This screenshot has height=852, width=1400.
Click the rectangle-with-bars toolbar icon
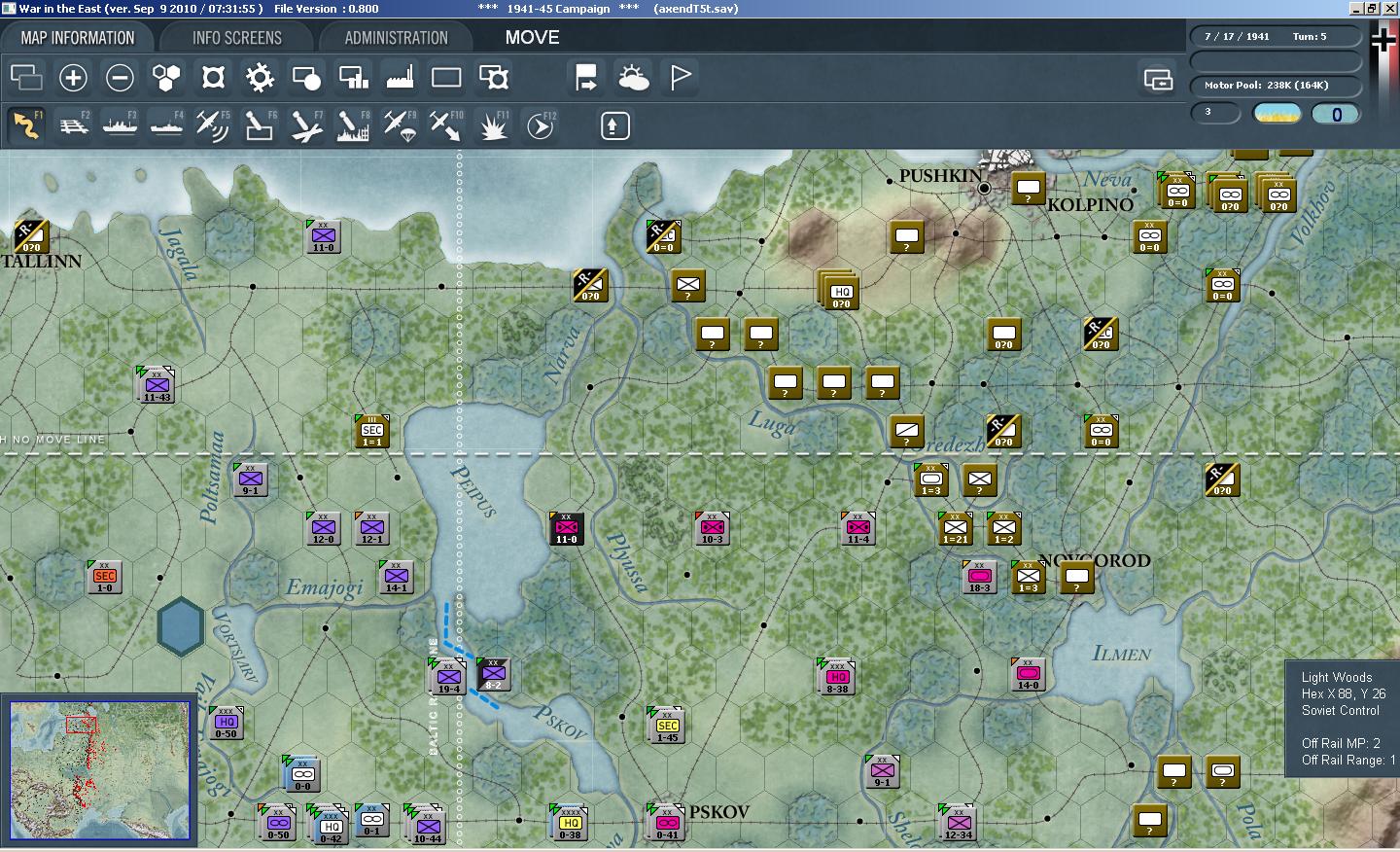tap(353, 78)
